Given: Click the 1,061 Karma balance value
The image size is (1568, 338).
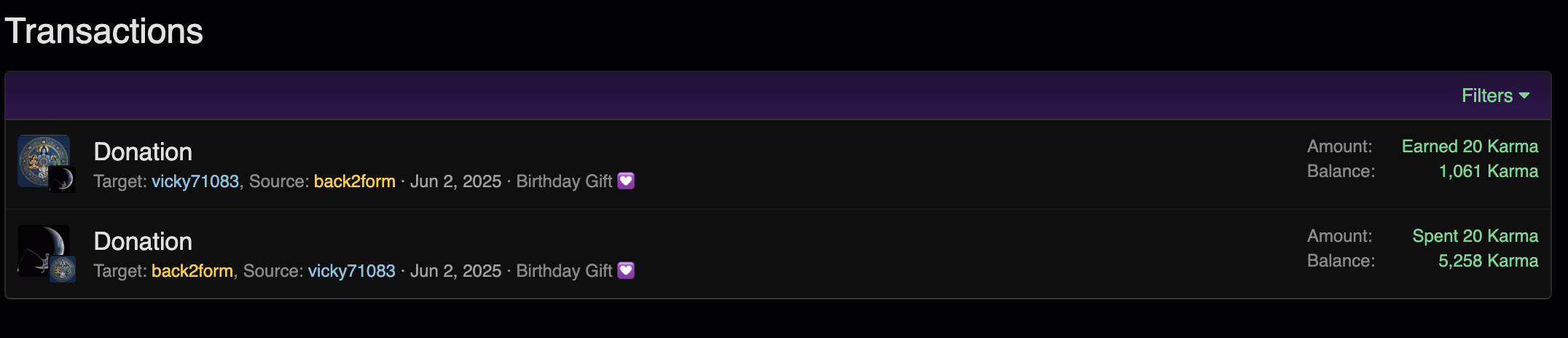Looking at the screenshot, I should (1488, 171).
